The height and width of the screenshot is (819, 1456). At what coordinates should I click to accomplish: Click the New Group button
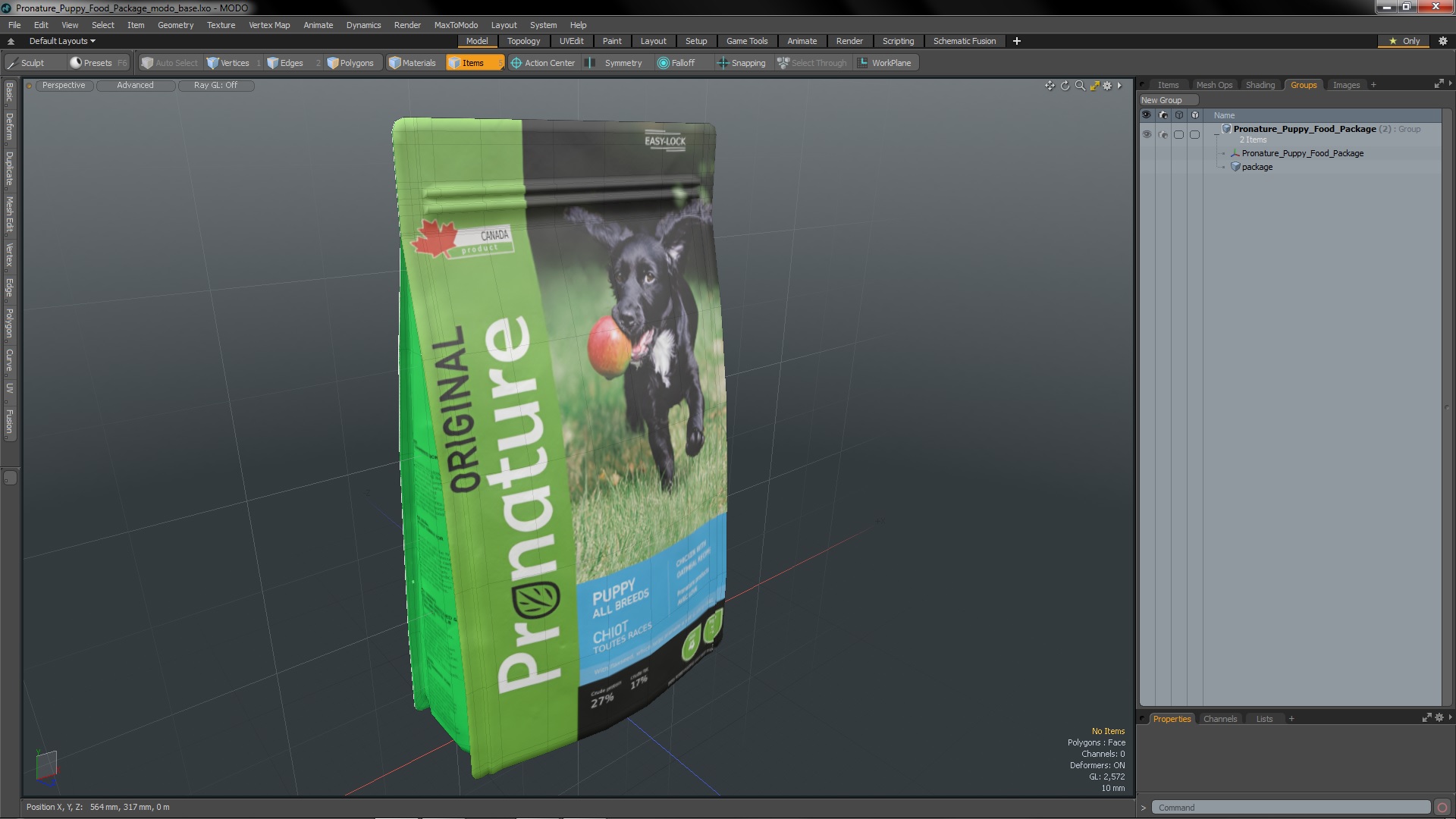click(x=1169, y=100)
